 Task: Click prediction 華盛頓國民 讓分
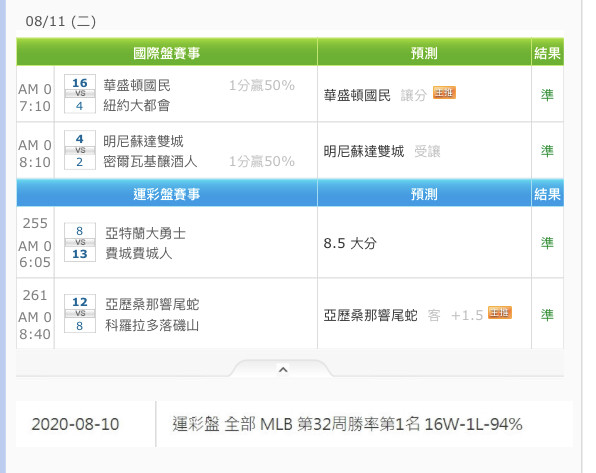[375, 95]
